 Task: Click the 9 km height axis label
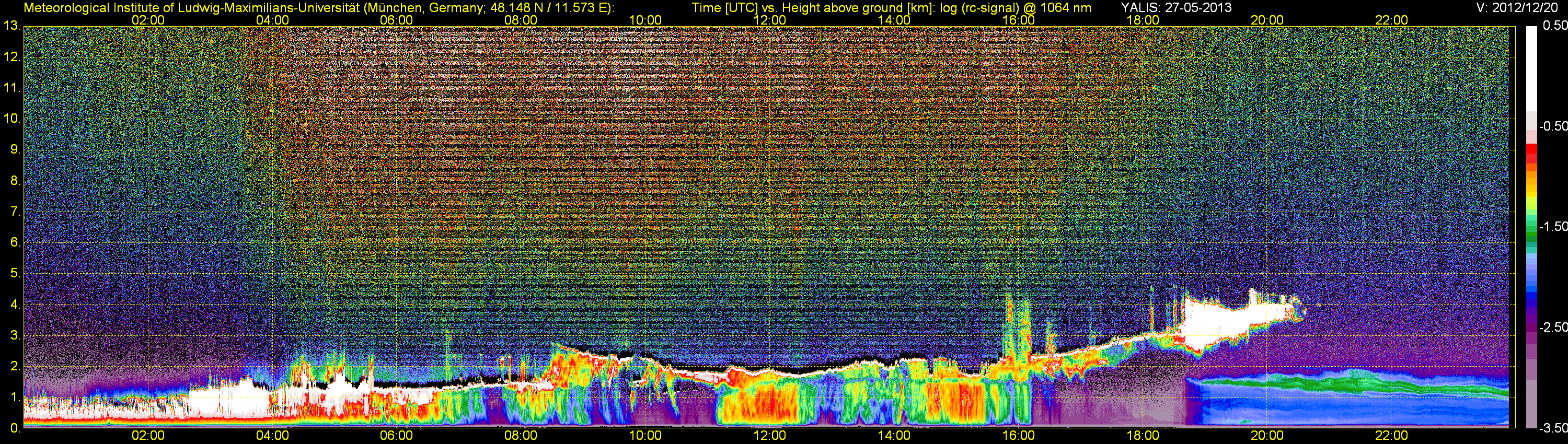tap(15, 149)
